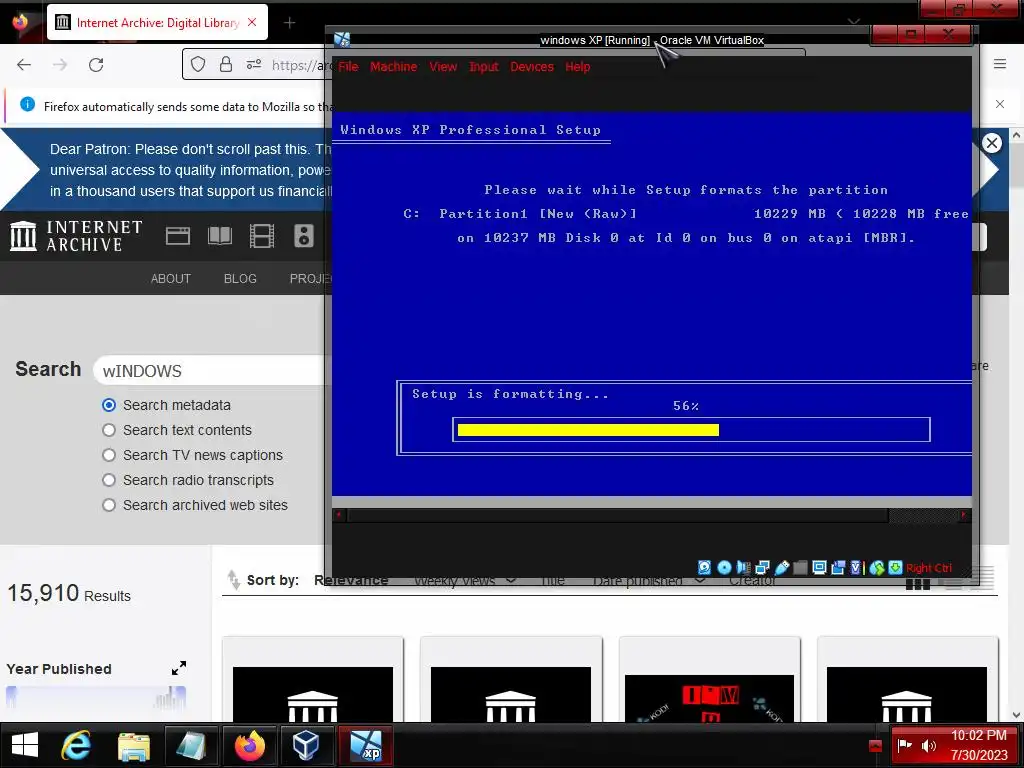Close the Internet Archive browser tab

pos(252,22)
